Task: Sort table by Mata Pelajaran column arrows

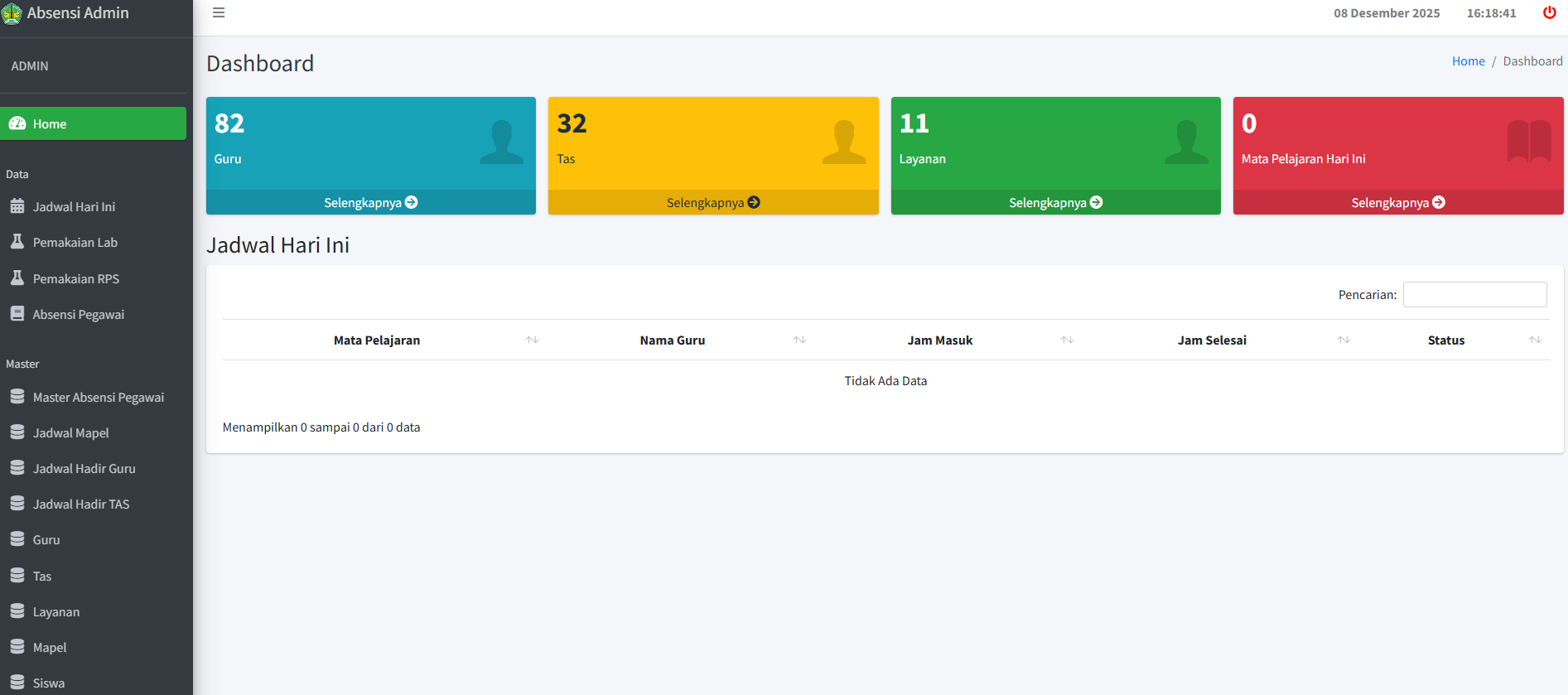Action: pos(532,340)
